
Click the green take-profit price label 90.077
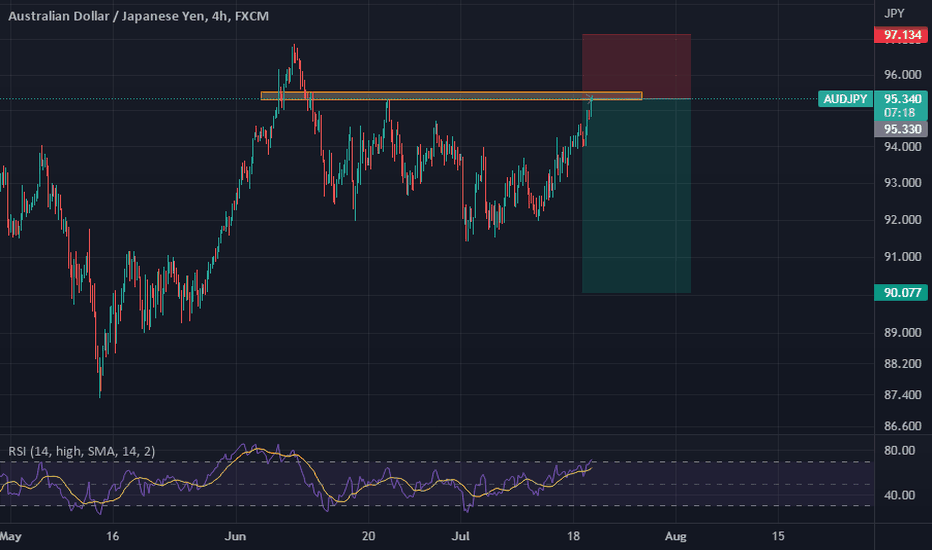tap(901, 292)
